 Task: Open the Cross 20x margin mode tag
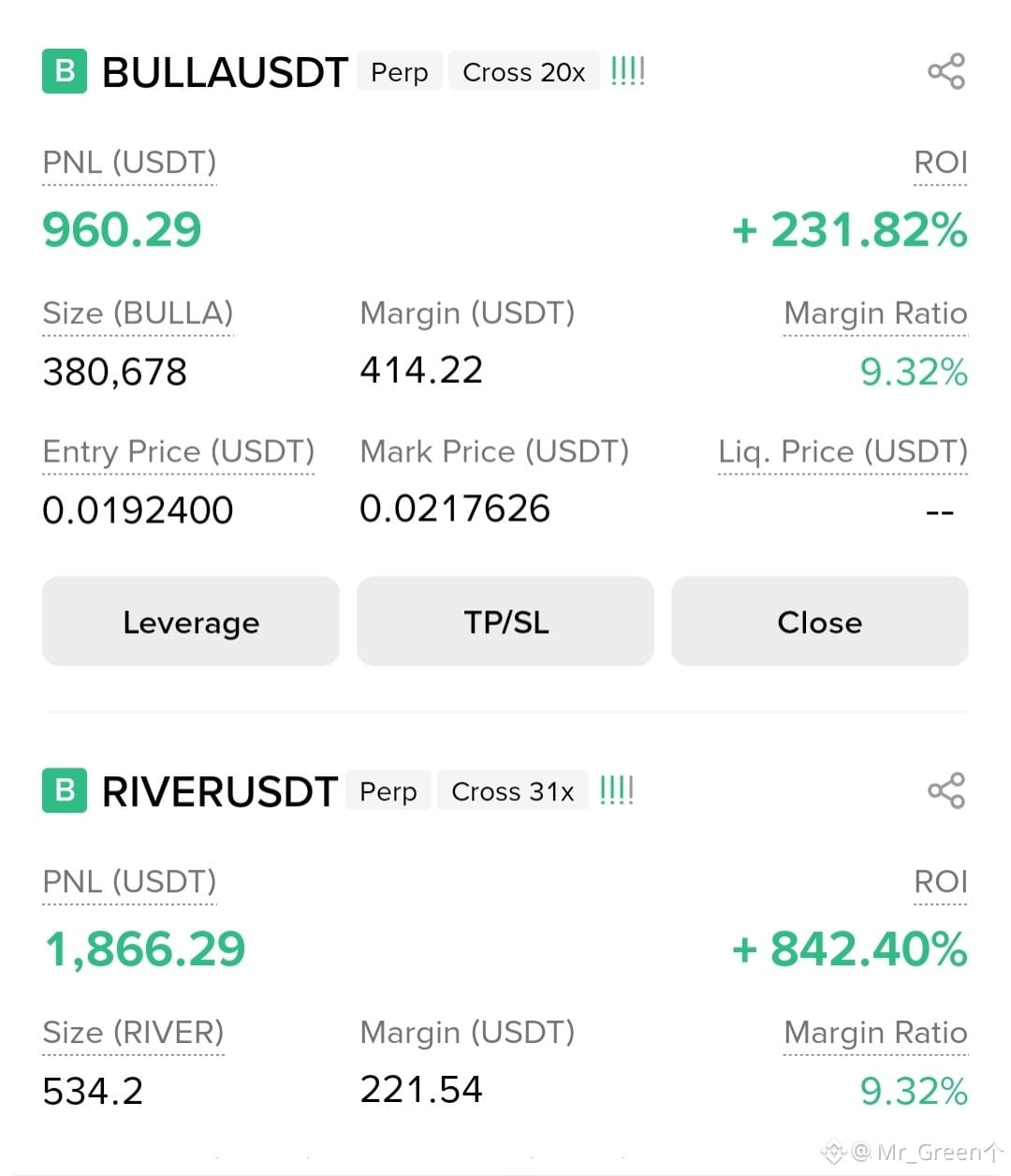tap(524, 72)
